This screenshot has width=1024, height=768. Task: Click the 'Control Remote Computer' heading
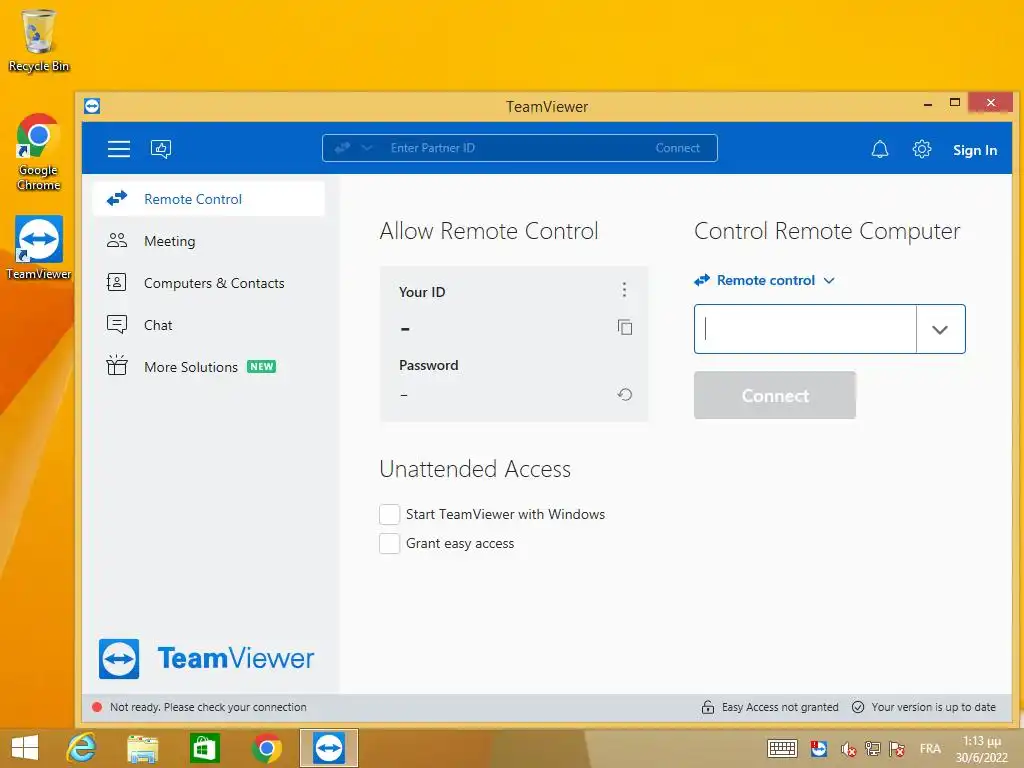click(827, 231)
